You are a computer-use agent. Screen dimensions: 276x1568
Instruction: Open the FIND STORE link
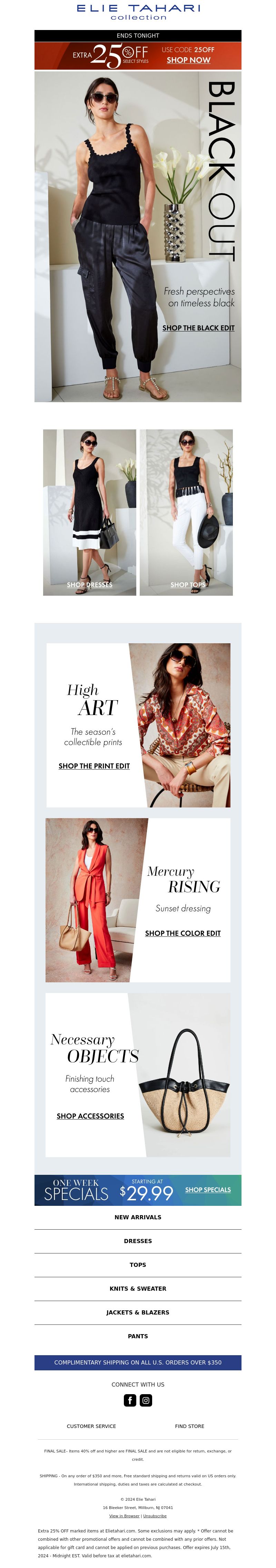click(189, 1426)
